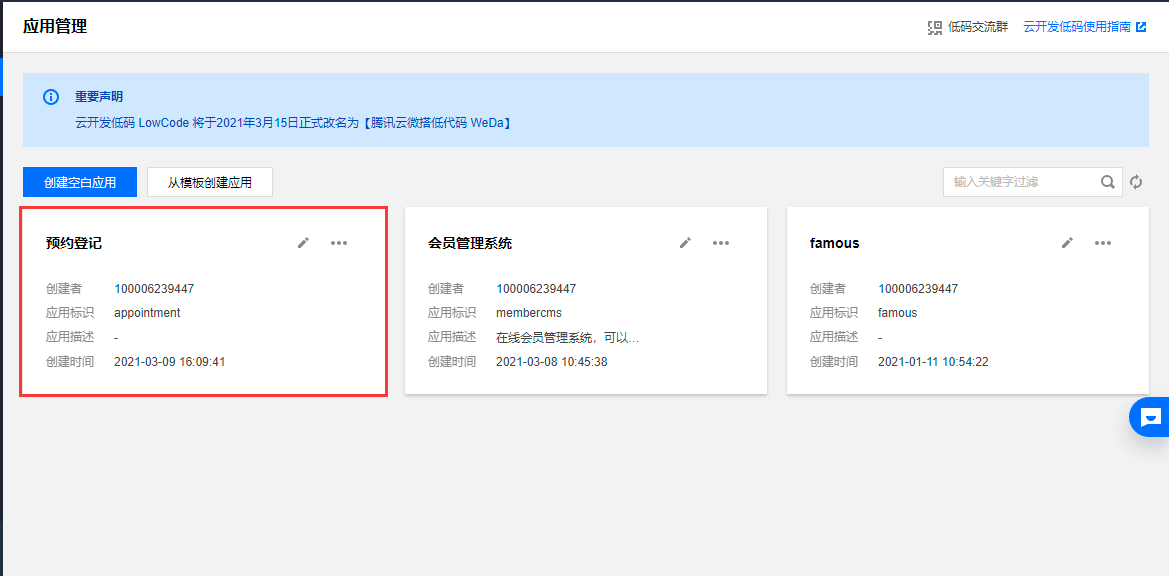The image size is (1169, 576).
Task: Open the QR code icon for 低码交流群
Action: point(935,28)
